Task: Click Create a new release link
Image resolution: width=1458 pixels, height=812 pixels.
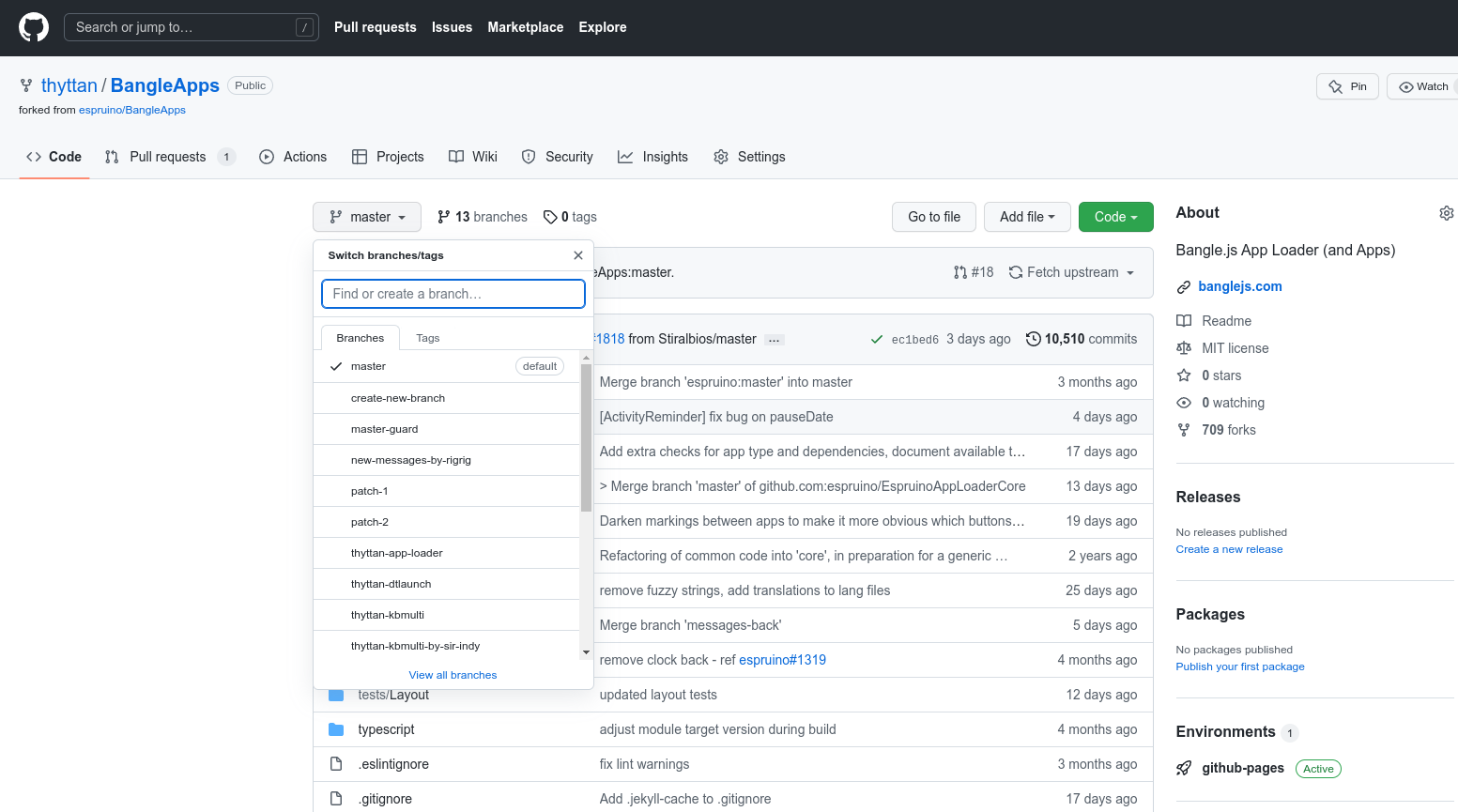Action: pos(1229,549)
